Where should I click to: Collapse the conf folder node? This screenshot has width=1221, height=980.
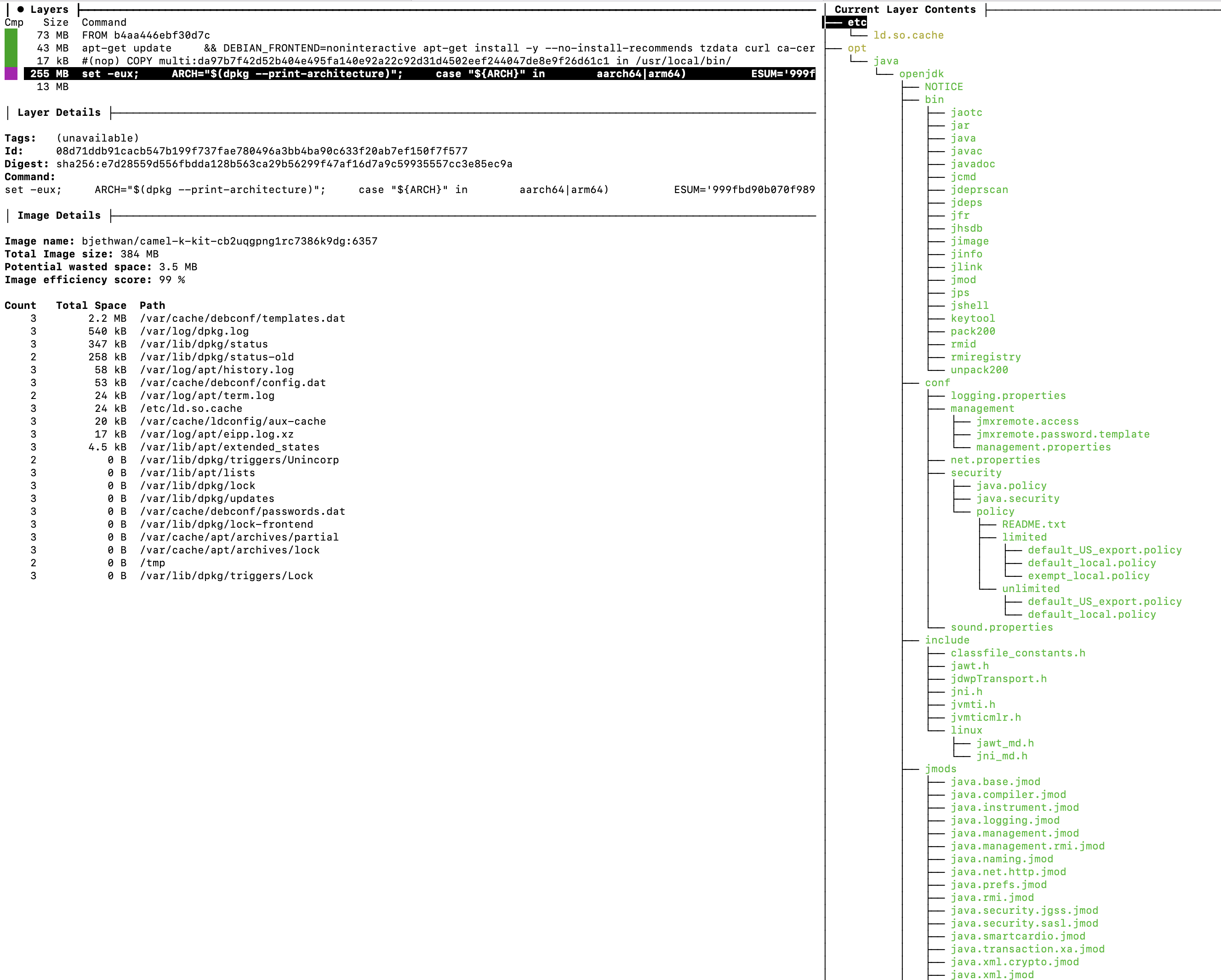tap(937, 383)
